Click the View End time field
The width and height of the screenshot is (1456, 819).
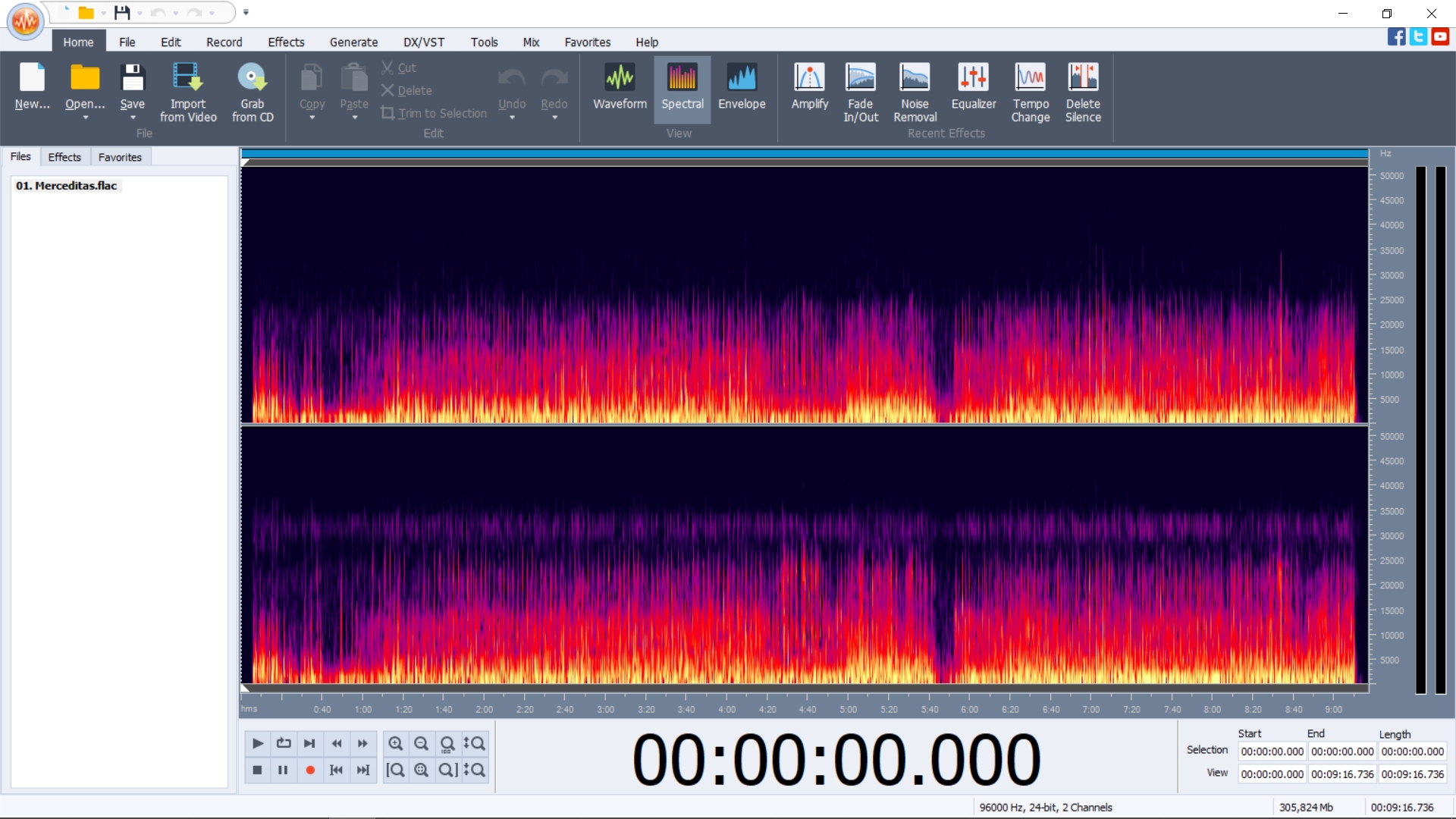click(x=1341, y=774)
